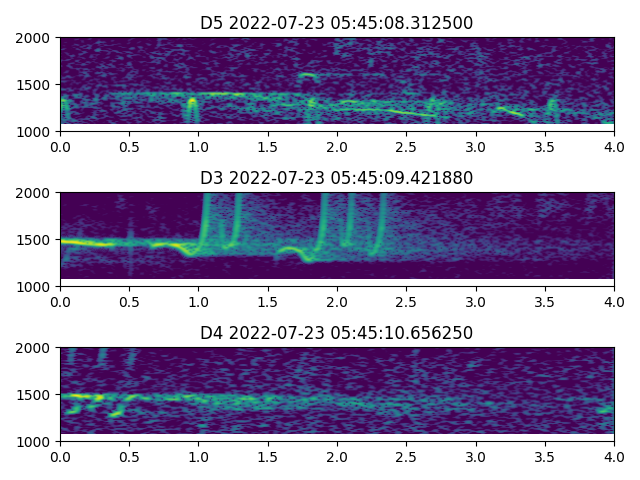Click the 1000 y-axis label on D4 plot
This screenshot has width=640, height=480.
(36, 441)
